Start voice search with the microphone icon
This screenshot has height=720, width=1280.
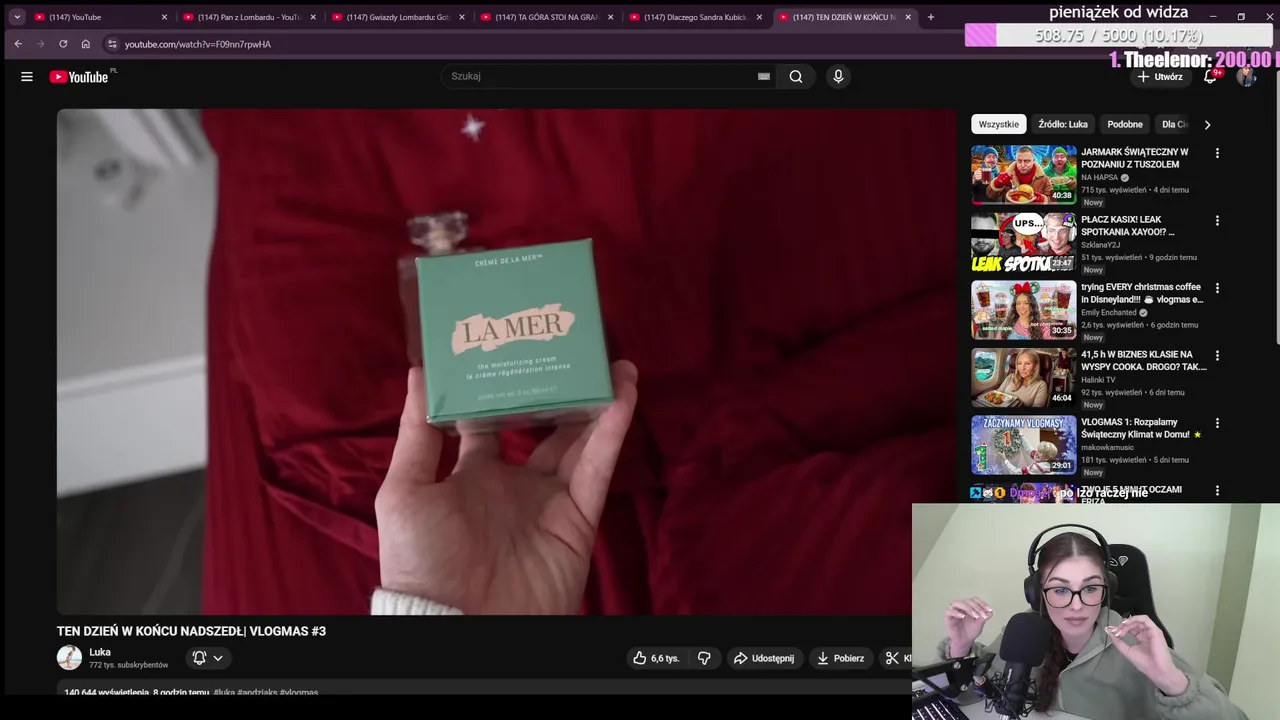(838, 76)
